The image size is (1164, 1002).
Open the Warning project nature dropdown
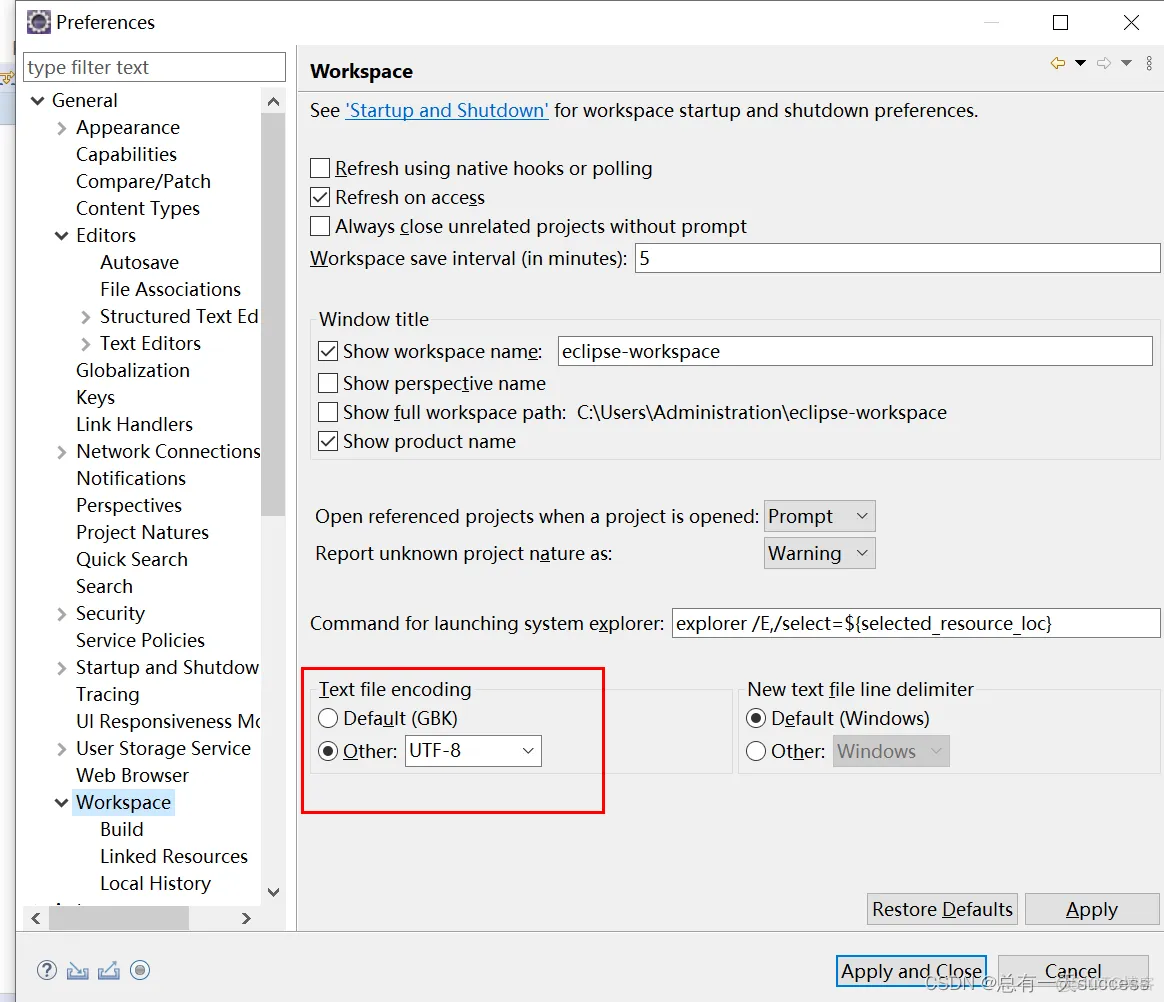click(x=820, y=553)
